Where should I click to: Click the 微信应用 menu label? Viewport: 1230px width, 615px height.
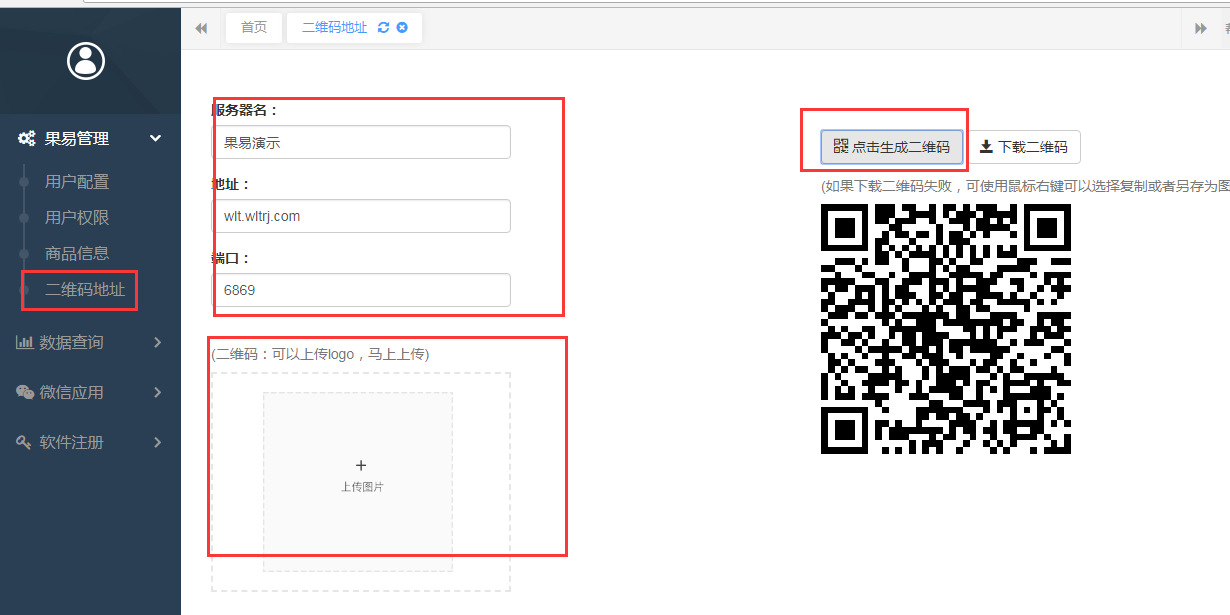pos(71,392)
